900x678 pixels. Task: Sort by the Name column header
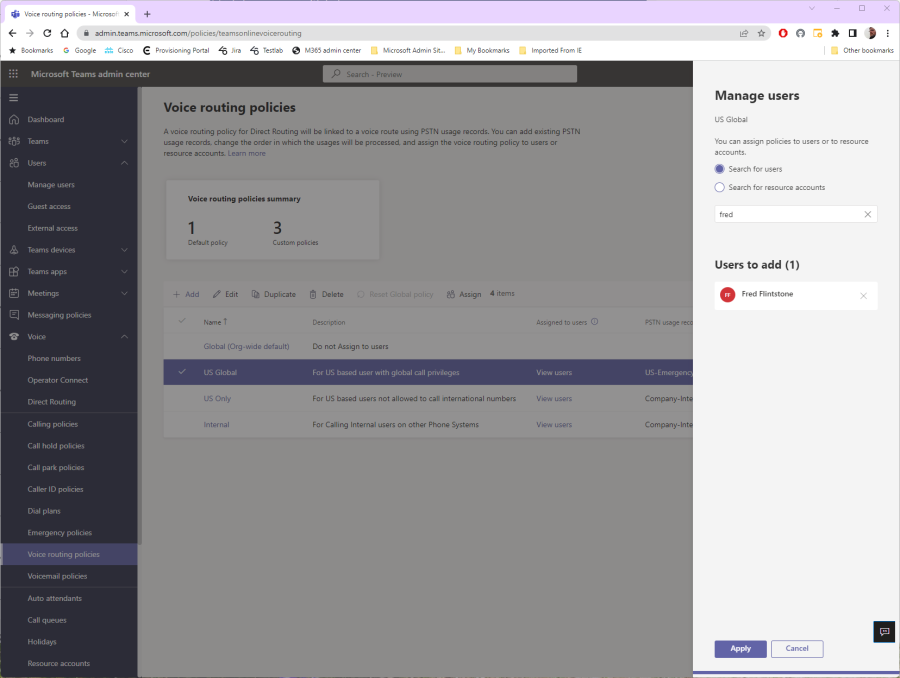click(215, 322)
